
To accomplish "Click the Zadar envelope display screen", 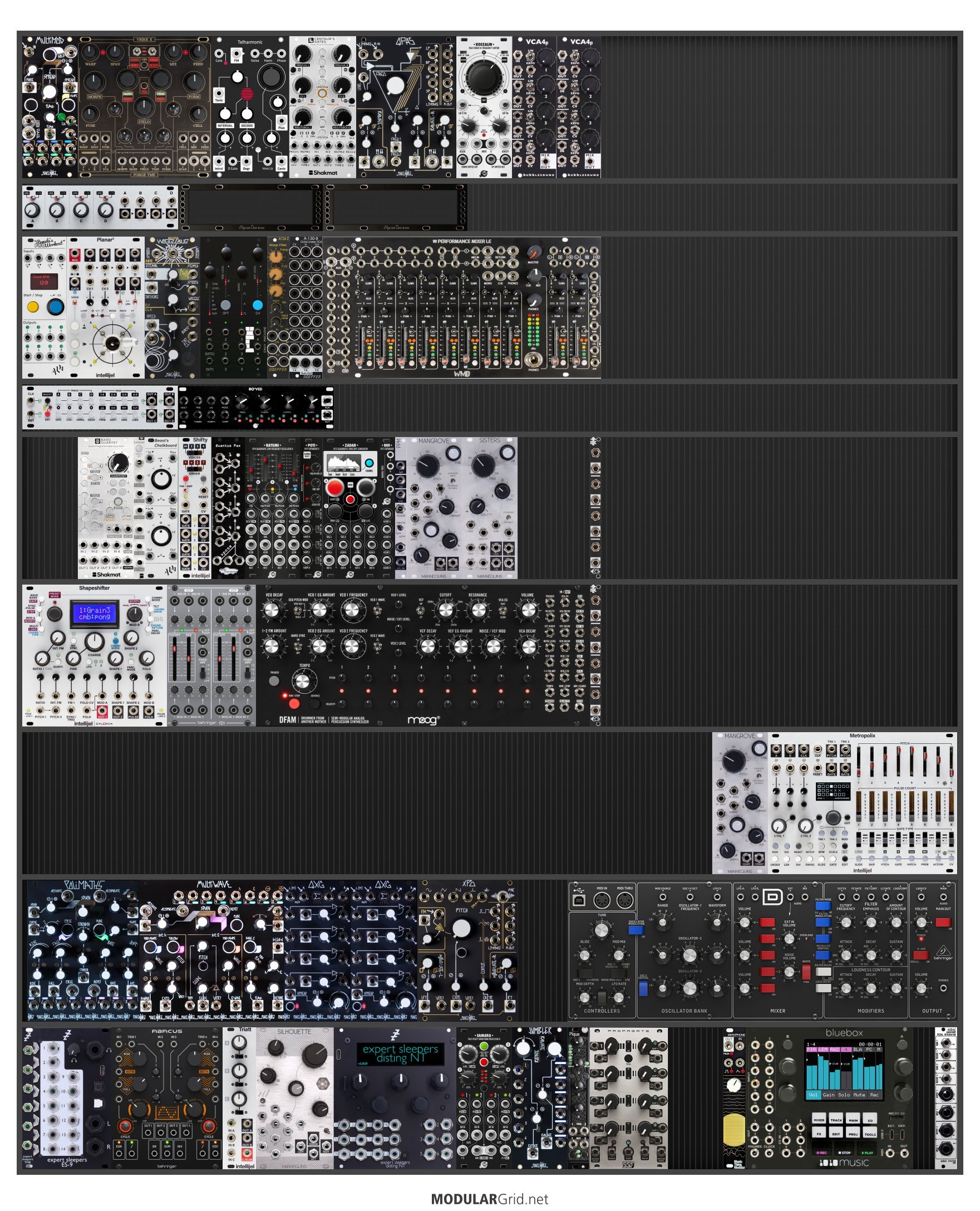I will [x=344, y=464].
